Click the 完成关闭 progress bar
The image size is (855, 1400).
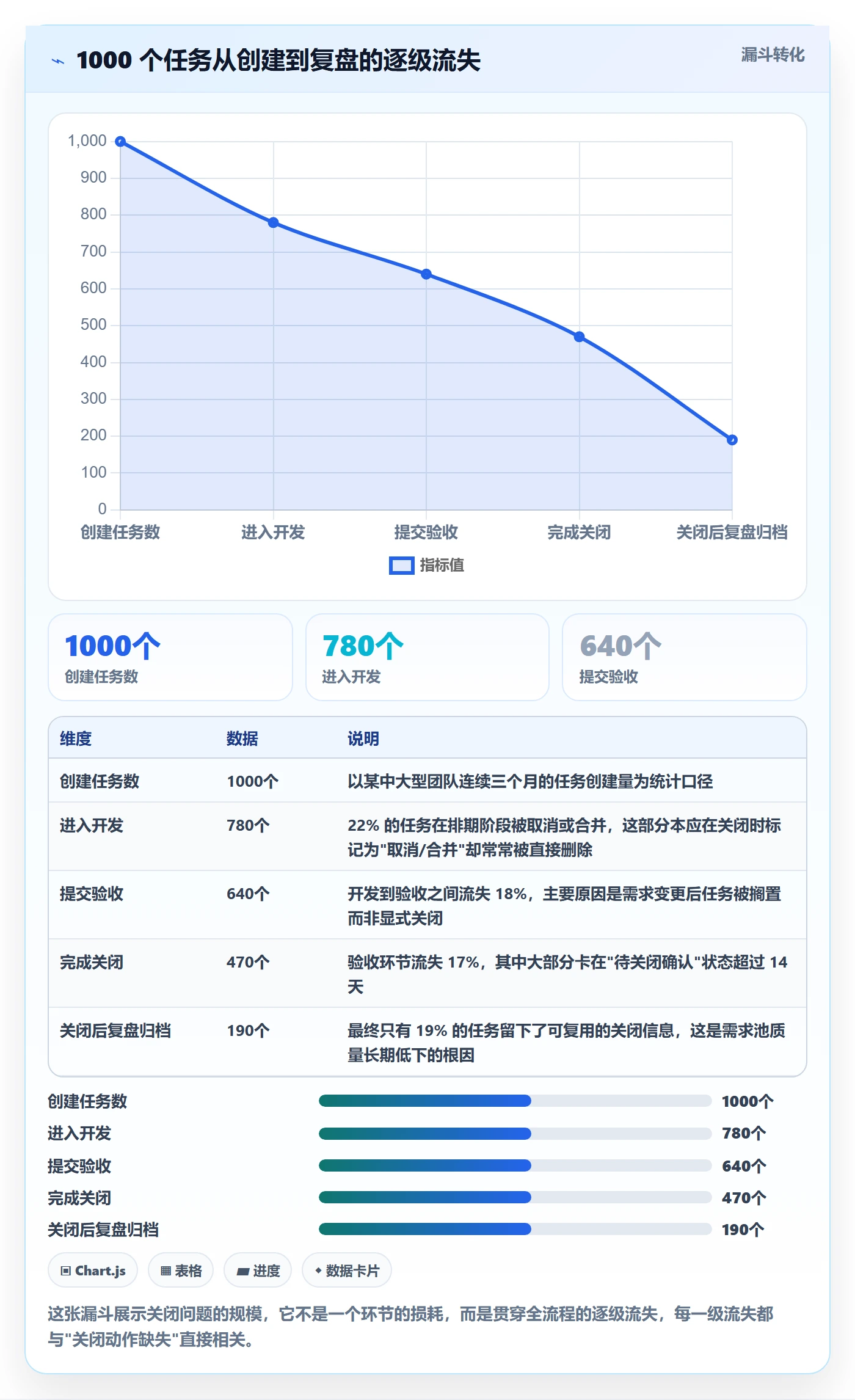(x=515, y=1197)
